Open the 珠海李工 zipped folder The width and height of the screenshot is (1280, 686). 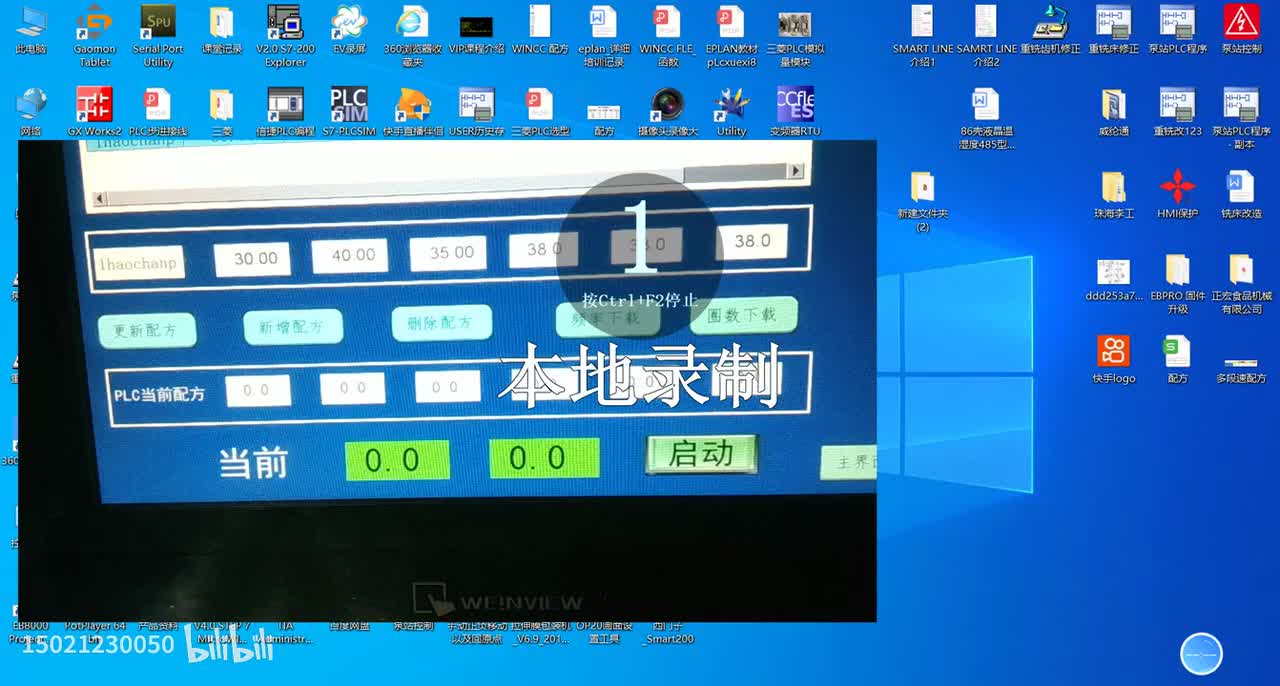click(x=1113, y=194)
